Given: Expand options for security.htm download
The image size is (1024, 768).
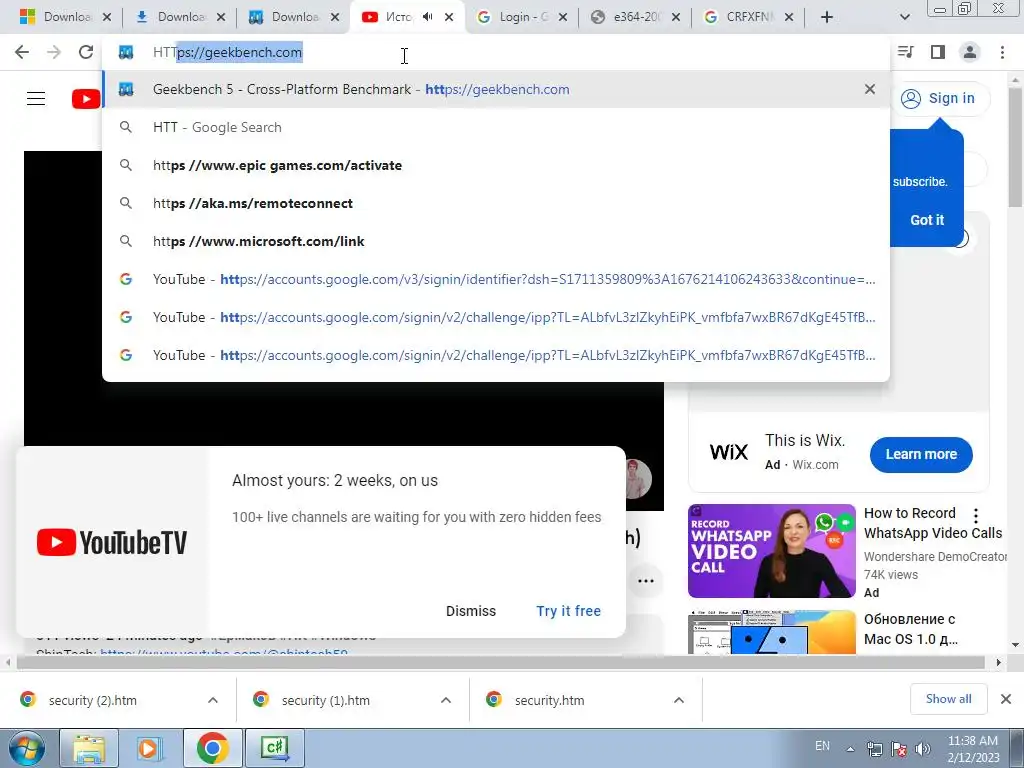Looking at the screenshot, I should pyautogui.click(x=679, y=700).
